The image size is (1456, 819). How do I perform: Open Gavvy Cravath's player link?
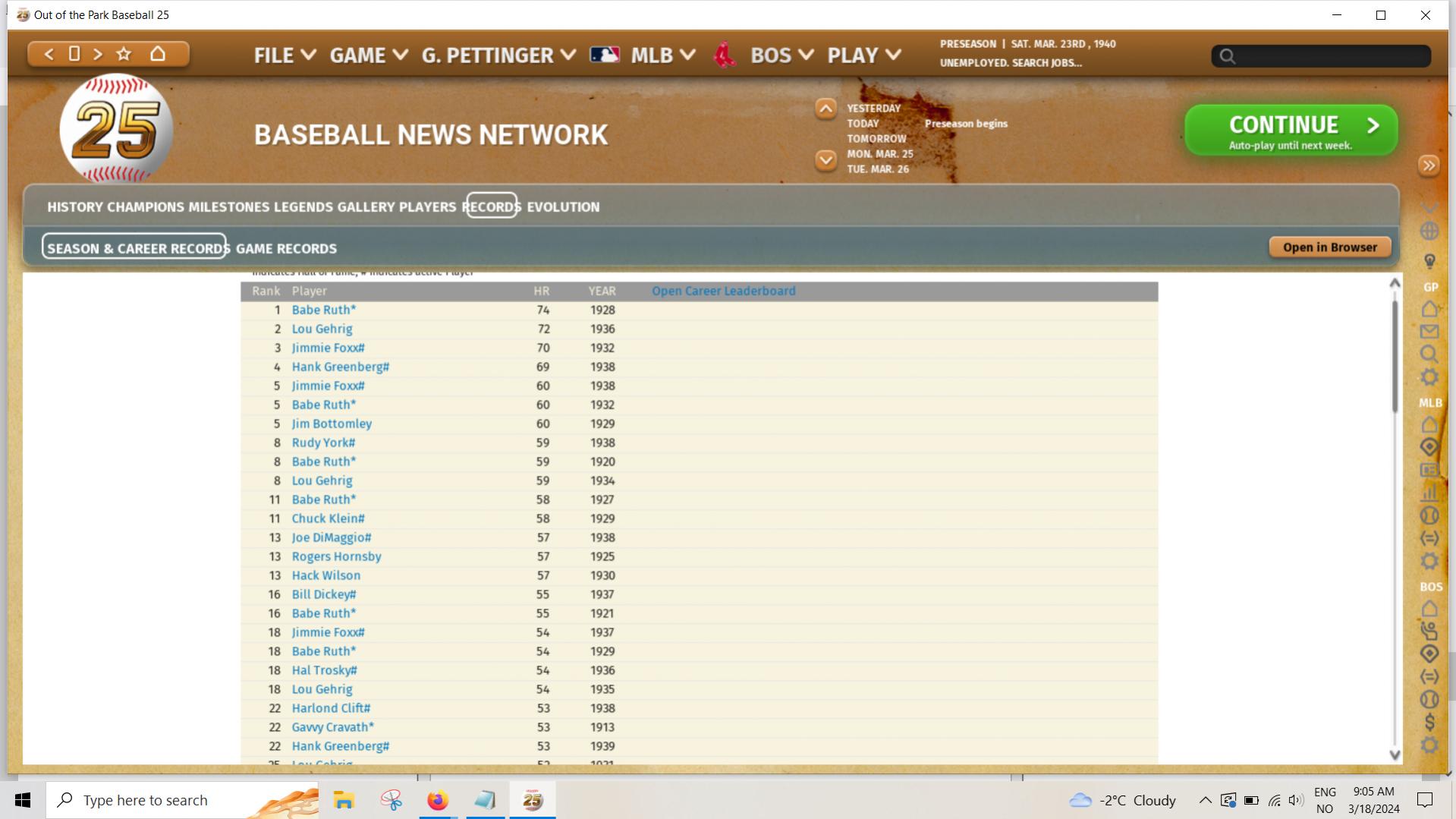point(333,728)
